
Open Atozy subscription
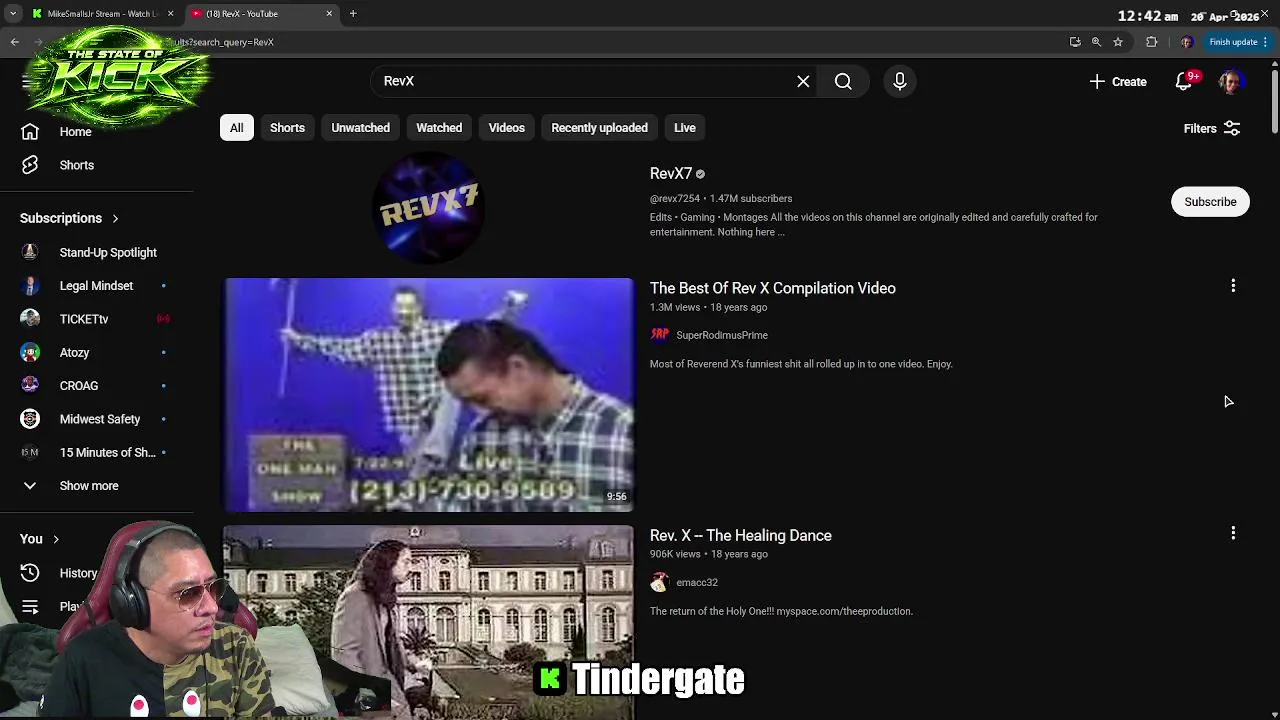97,353
